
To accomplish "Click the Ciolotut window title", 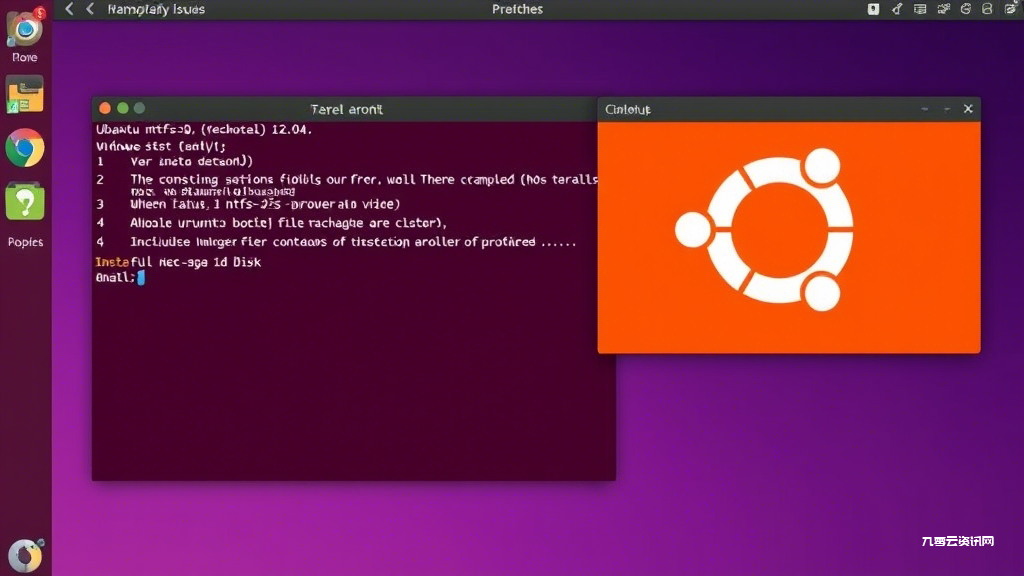I will coord(628,109).
